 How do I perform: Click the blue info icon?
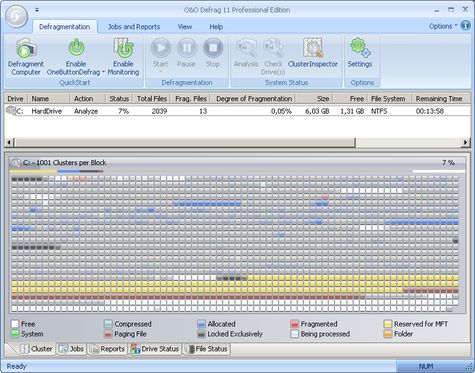pos(466,25)
